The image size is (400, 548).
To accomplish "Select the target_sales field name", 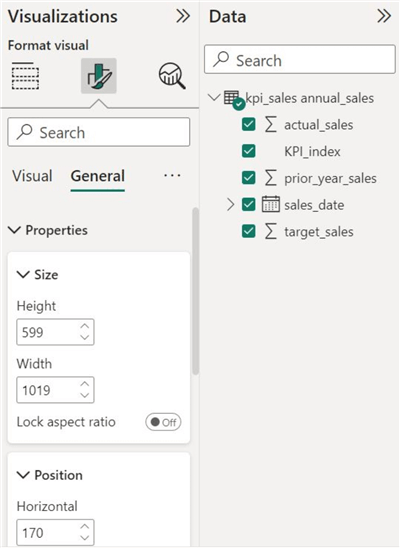I will click(x=319, y=232).
